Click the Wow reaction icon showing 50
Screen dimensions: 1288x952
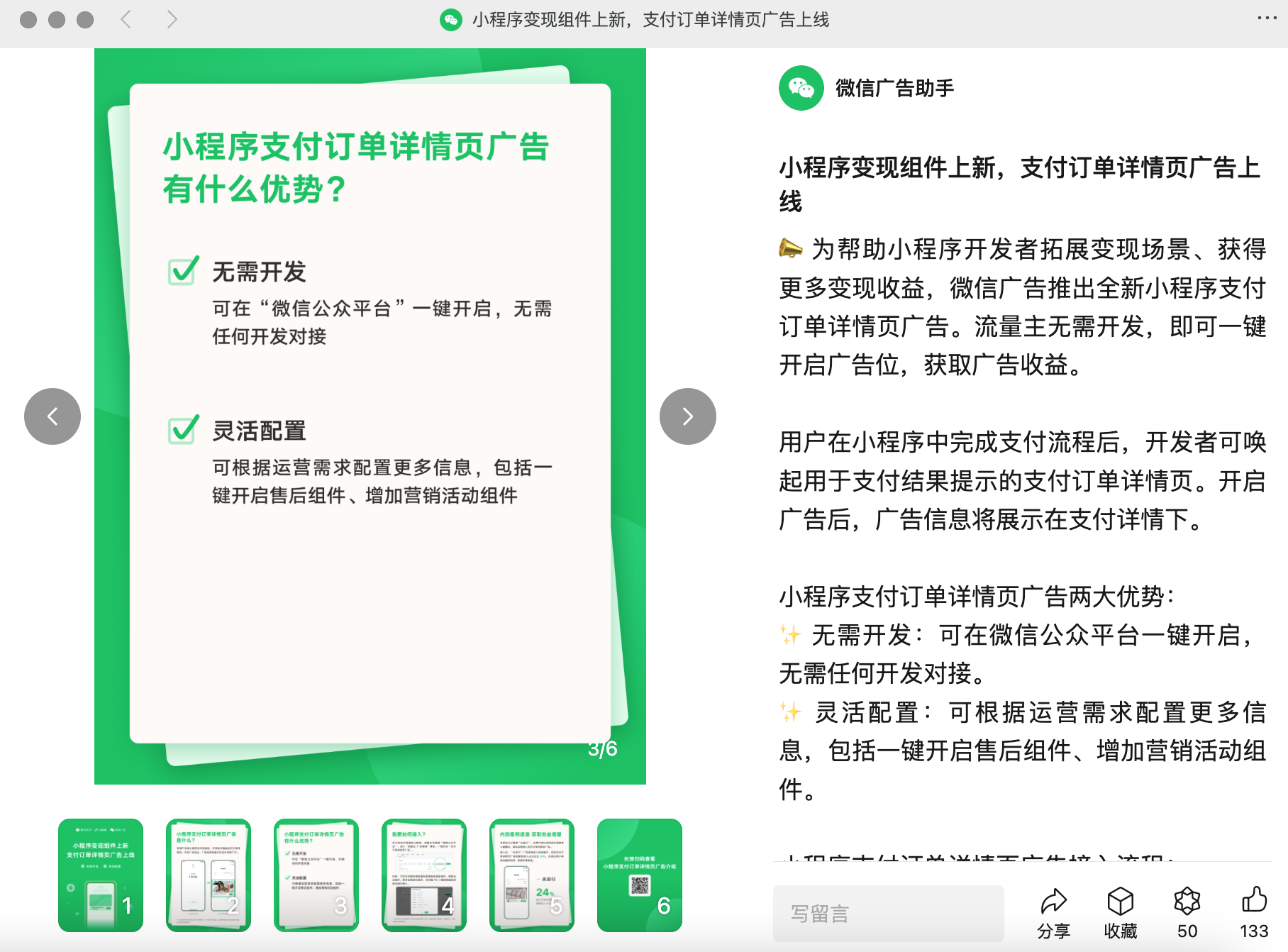coord(1187,902)
